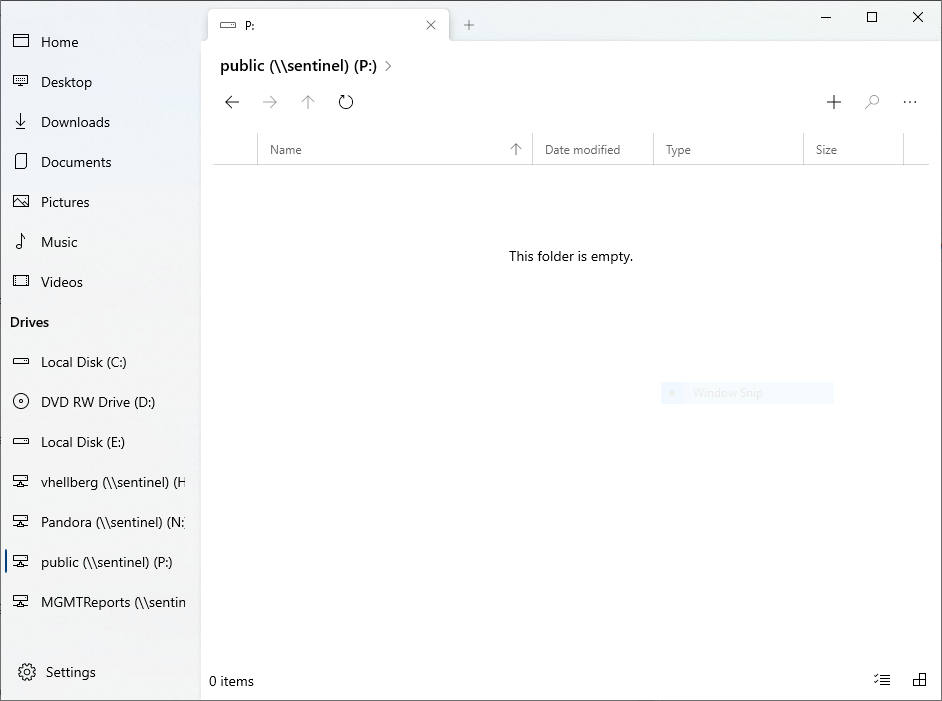Select DVD RW Drive (D:)
Viewport: 942px width, 701px height.
(x=100, y=402)
